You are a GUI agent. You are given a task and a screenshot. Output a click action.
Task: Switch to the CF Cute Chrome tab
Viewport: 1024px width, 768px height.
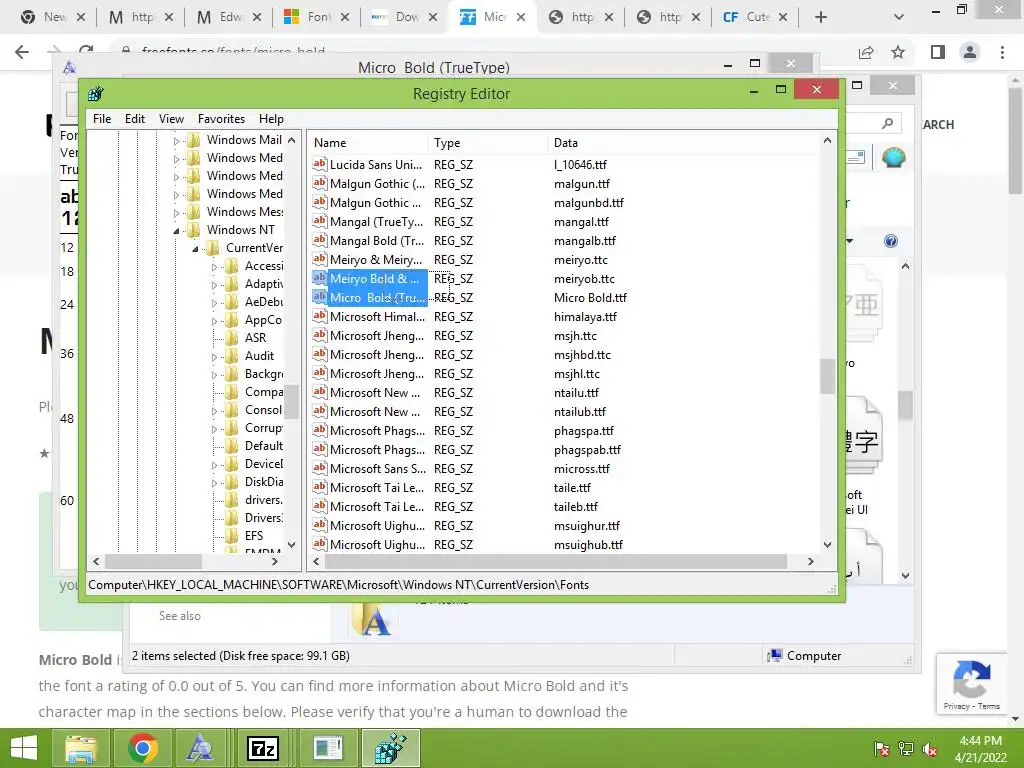point(756,17)
